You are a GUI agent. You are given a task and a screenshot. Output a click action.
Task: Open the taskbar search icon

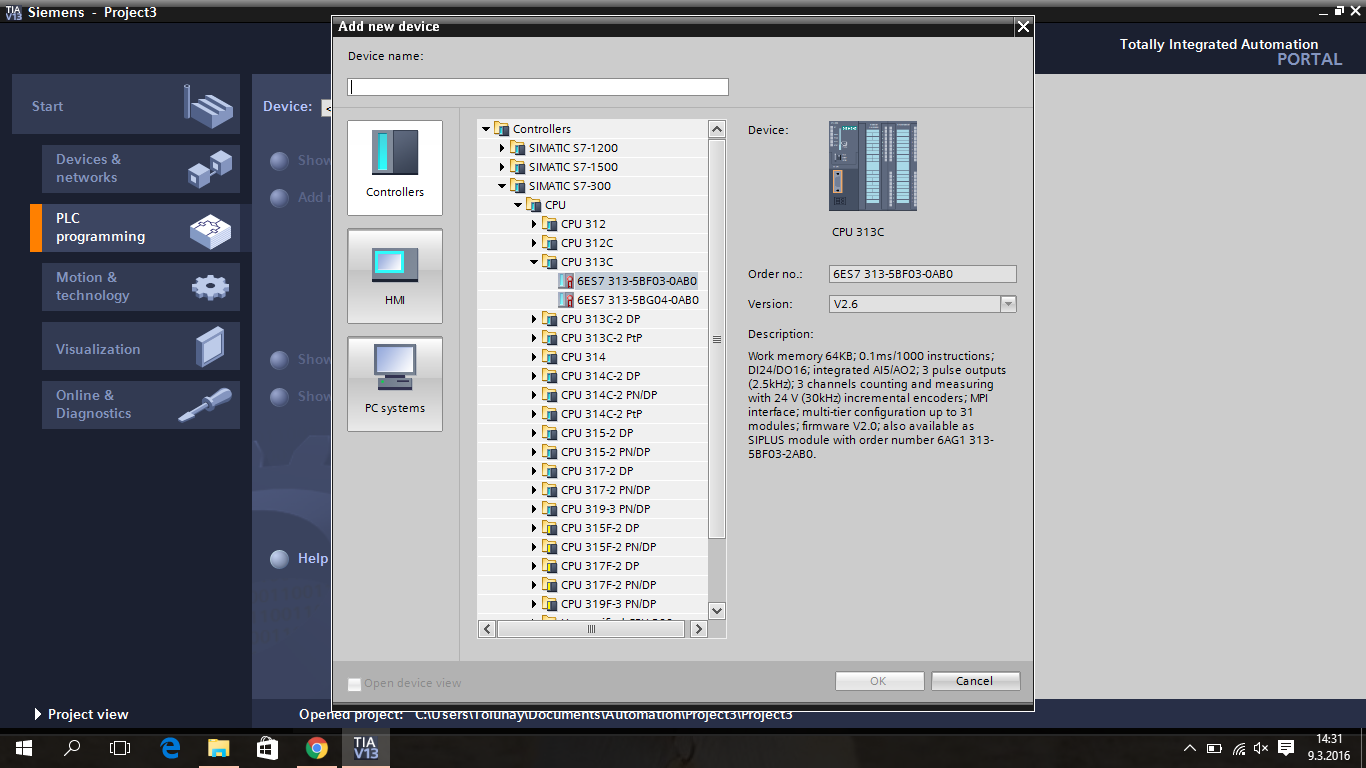pyautogui.click(x=72, y=748)
